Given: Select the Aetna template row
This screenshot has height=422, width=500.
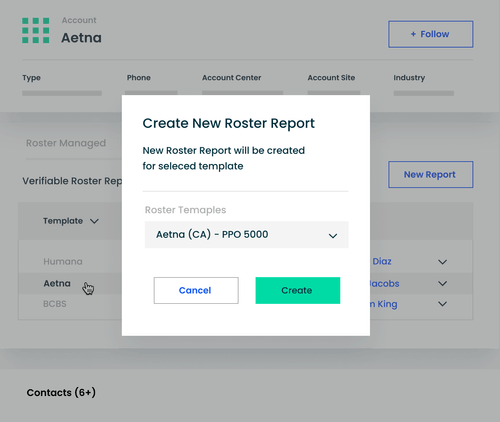Looking at the screenshot, I should pyautogui.click(x=57, y=283).
